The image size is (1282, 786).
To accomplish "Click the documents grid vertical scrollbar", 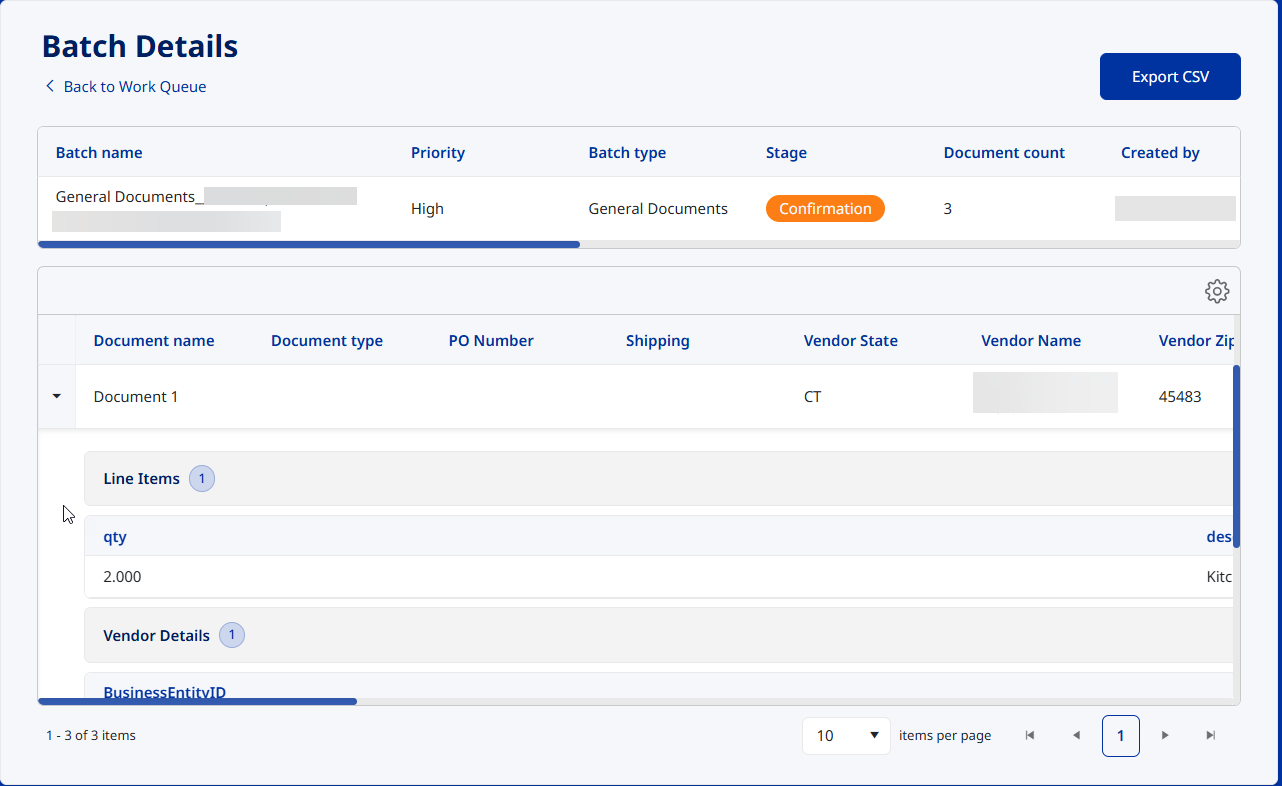I will [1236, 456].
